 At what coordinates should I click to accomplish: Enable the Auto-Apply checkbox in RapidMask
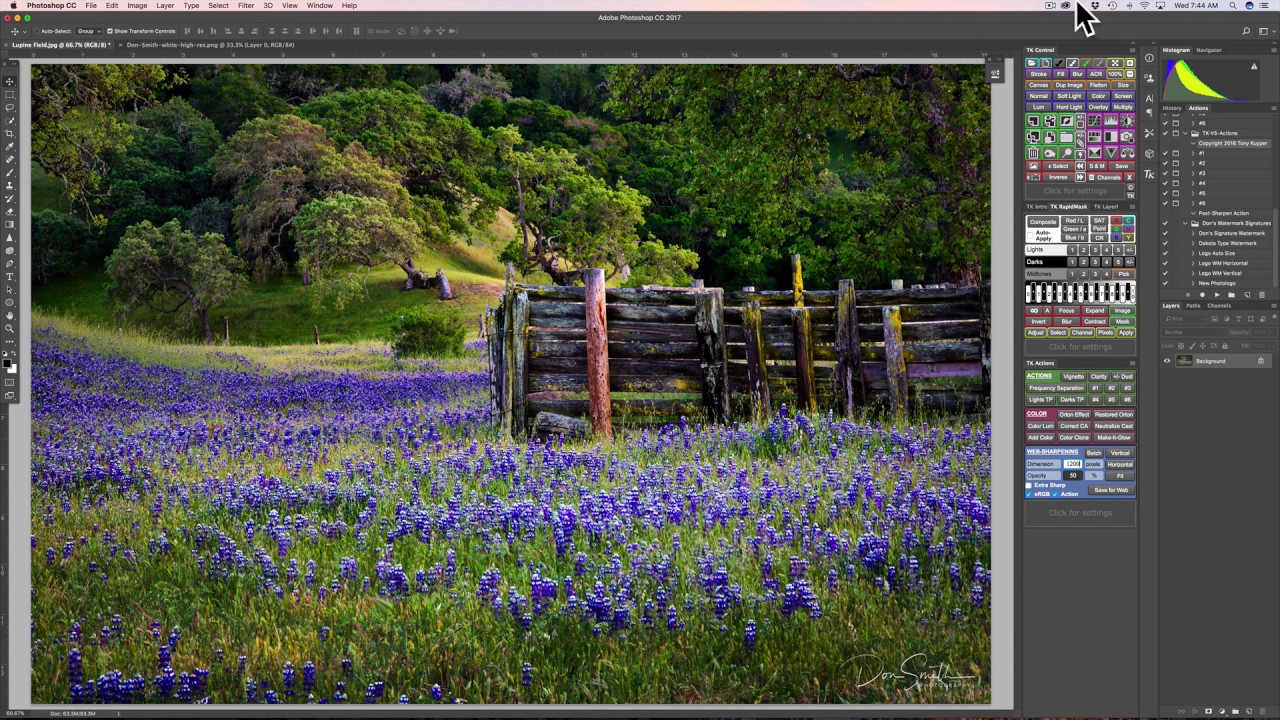(1030, 236)
